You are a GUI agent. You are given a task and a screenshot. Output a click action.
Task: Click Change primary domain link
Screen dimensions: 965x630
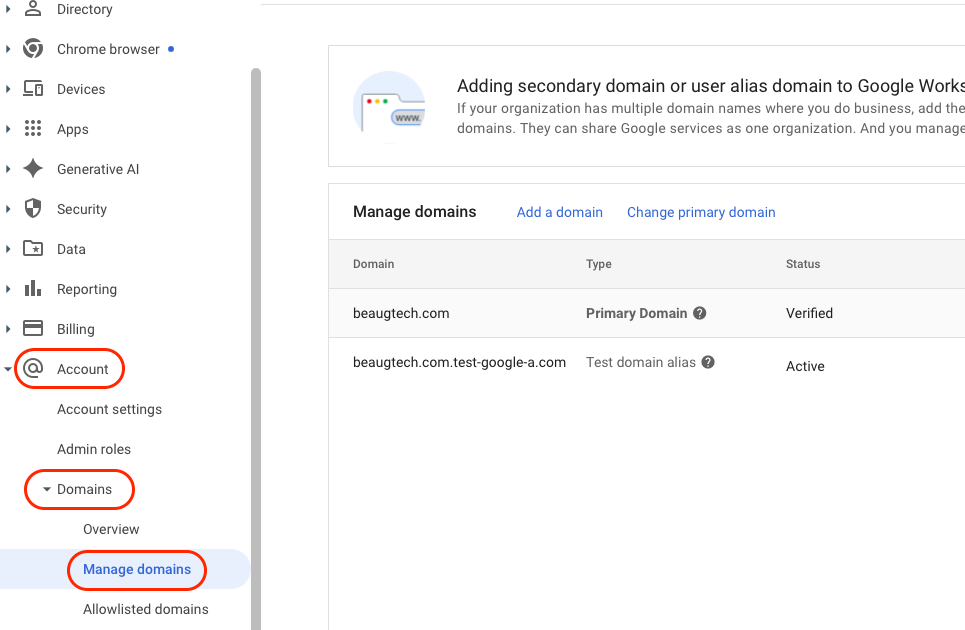click(x=701, y=212)
